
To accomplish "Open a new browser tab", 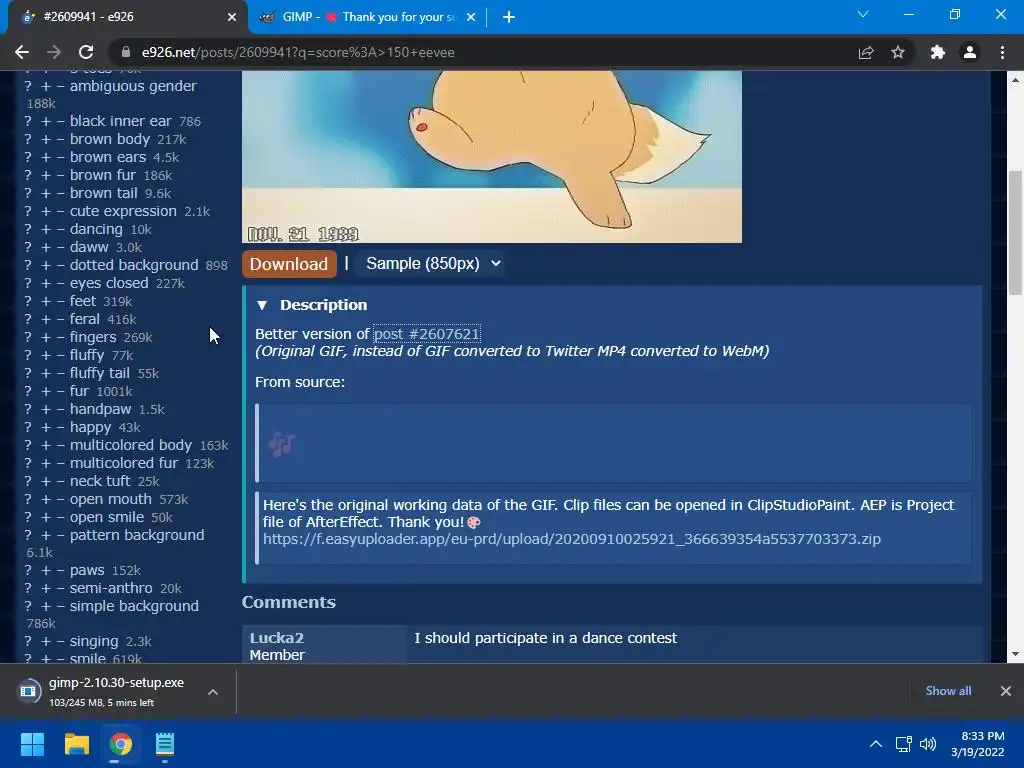I will (x=509, y=17).
